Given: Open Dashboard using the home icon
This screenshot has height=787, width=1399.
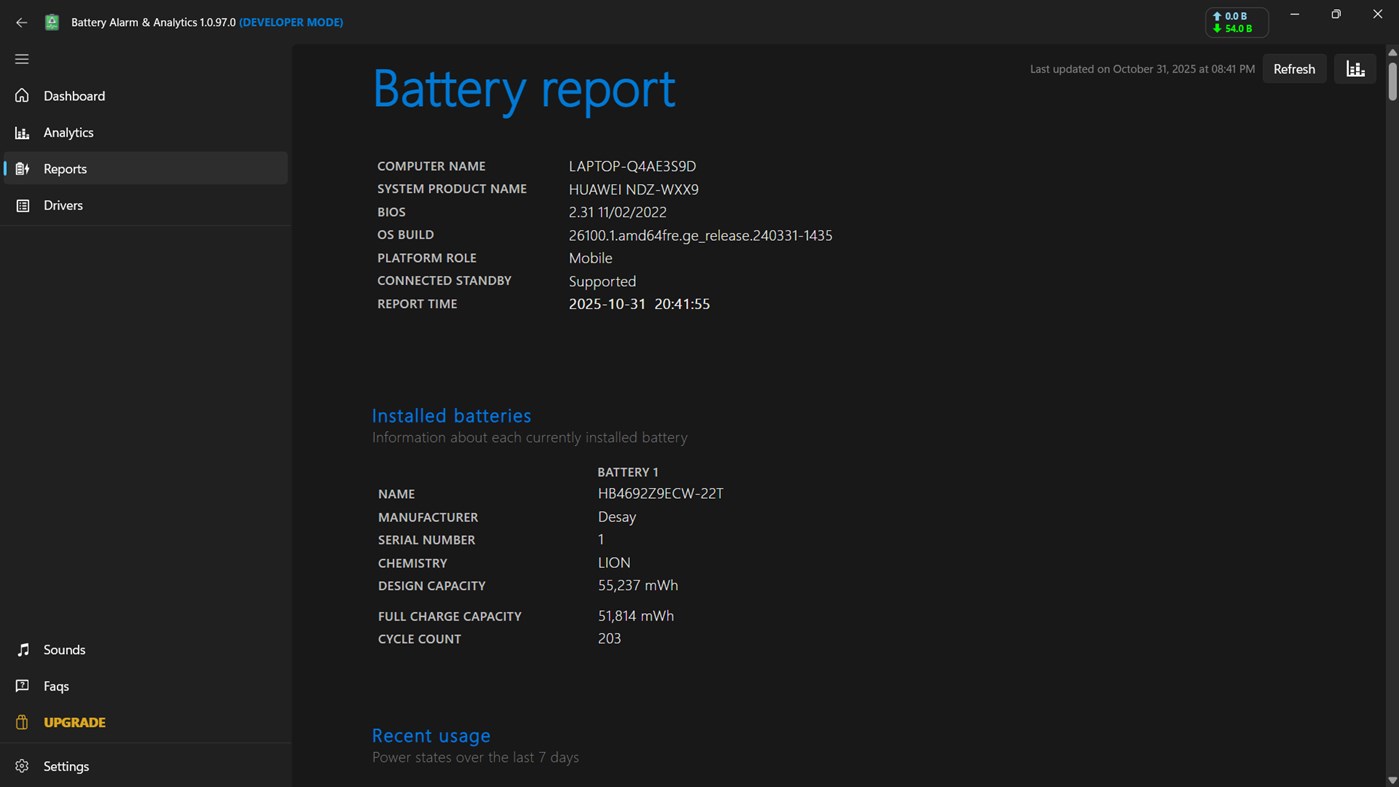Looking at the screenshot, I should click(21, 95).
